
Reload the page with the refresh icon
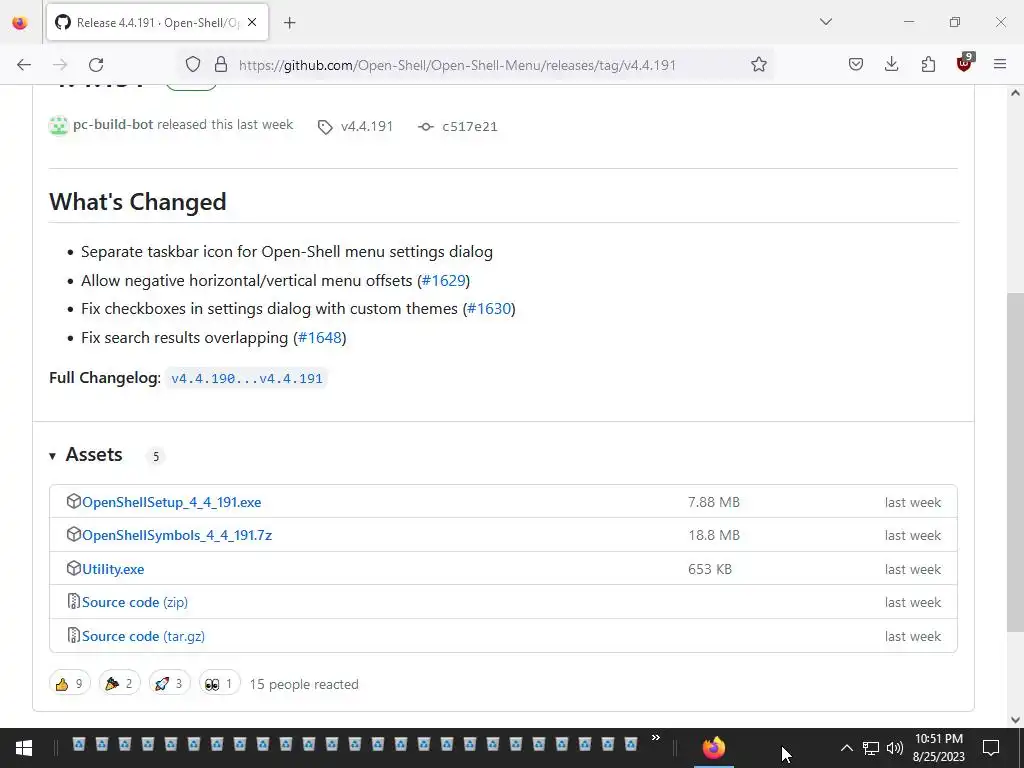(96, 65)
